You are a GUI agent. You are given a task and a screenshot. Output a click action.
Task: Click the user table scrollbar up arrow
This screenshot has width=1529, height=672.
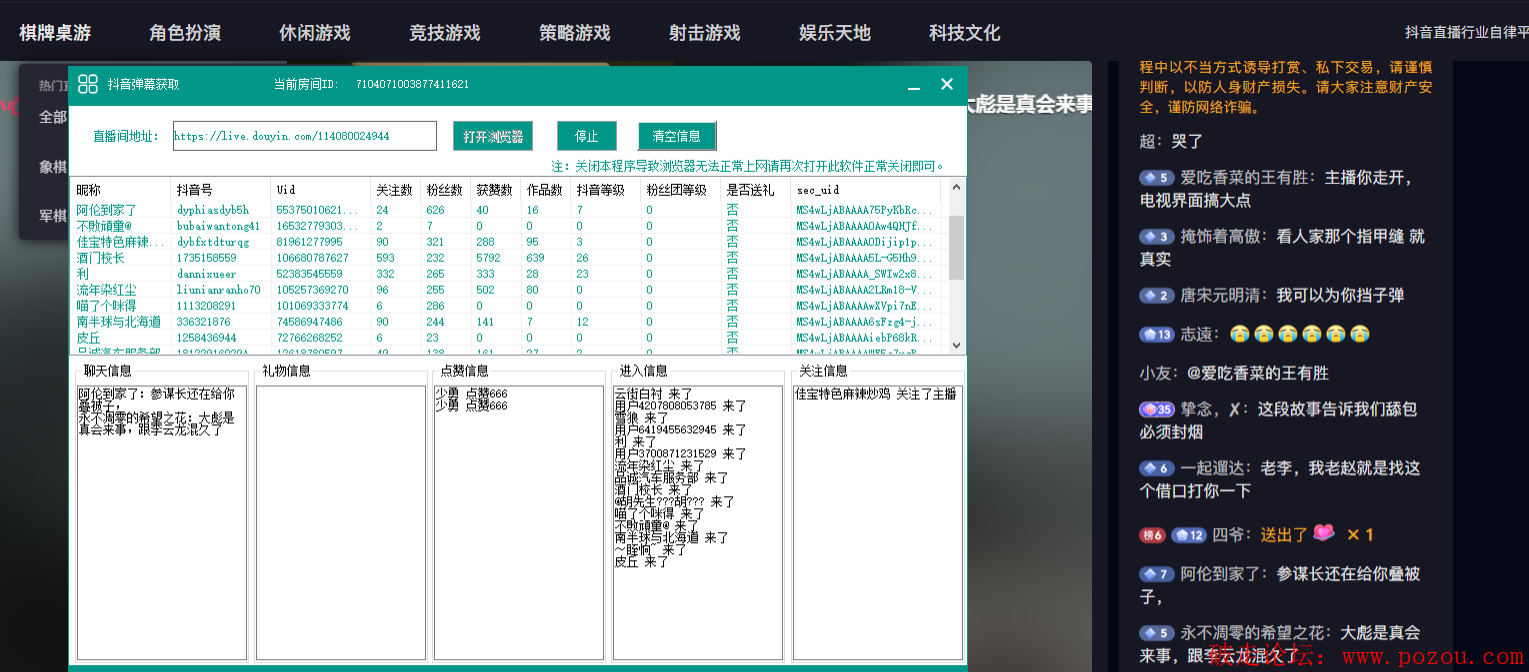pyautogui.click(x=957, y=187)
